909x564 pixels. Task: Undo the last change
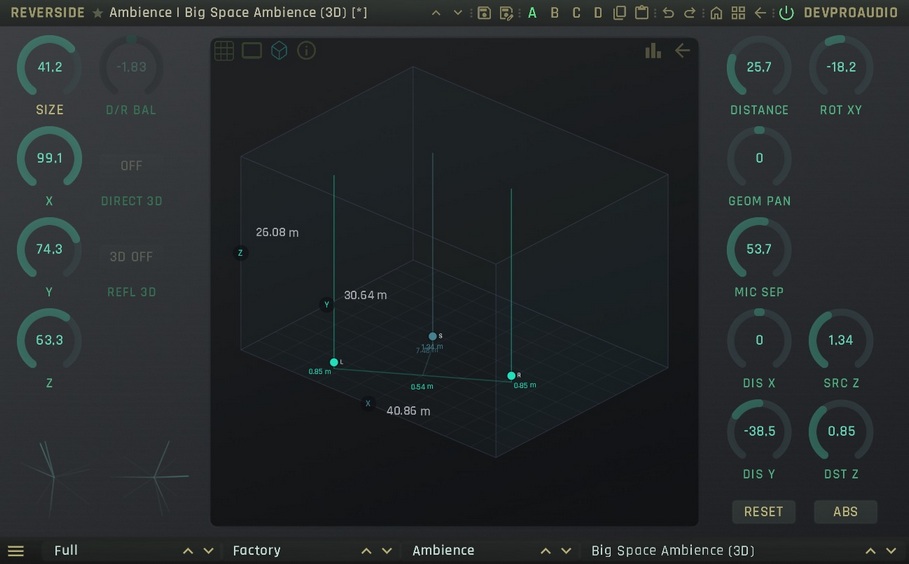coord(668,13)
